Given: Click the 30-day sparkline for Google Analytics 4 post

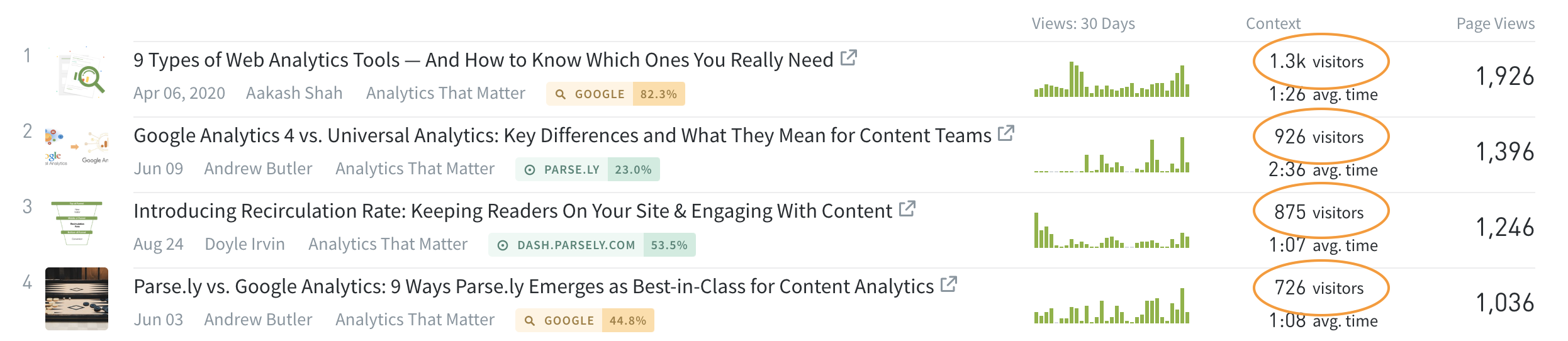Looking at the screenshot, I should pos(1112,154).
